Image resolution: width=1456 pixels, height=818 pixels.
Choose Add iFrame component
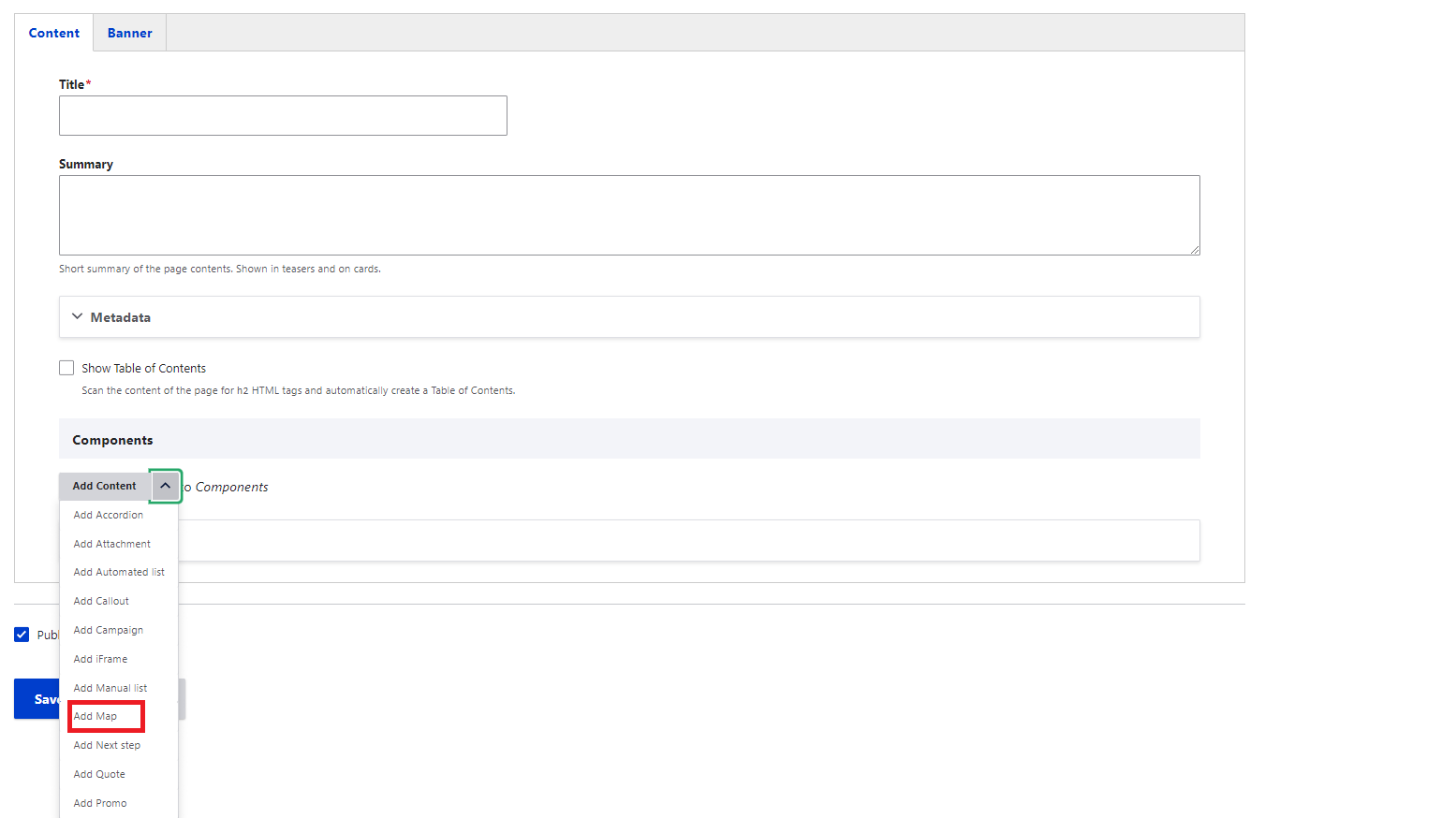pyautogui.click(x=100, y=659)
